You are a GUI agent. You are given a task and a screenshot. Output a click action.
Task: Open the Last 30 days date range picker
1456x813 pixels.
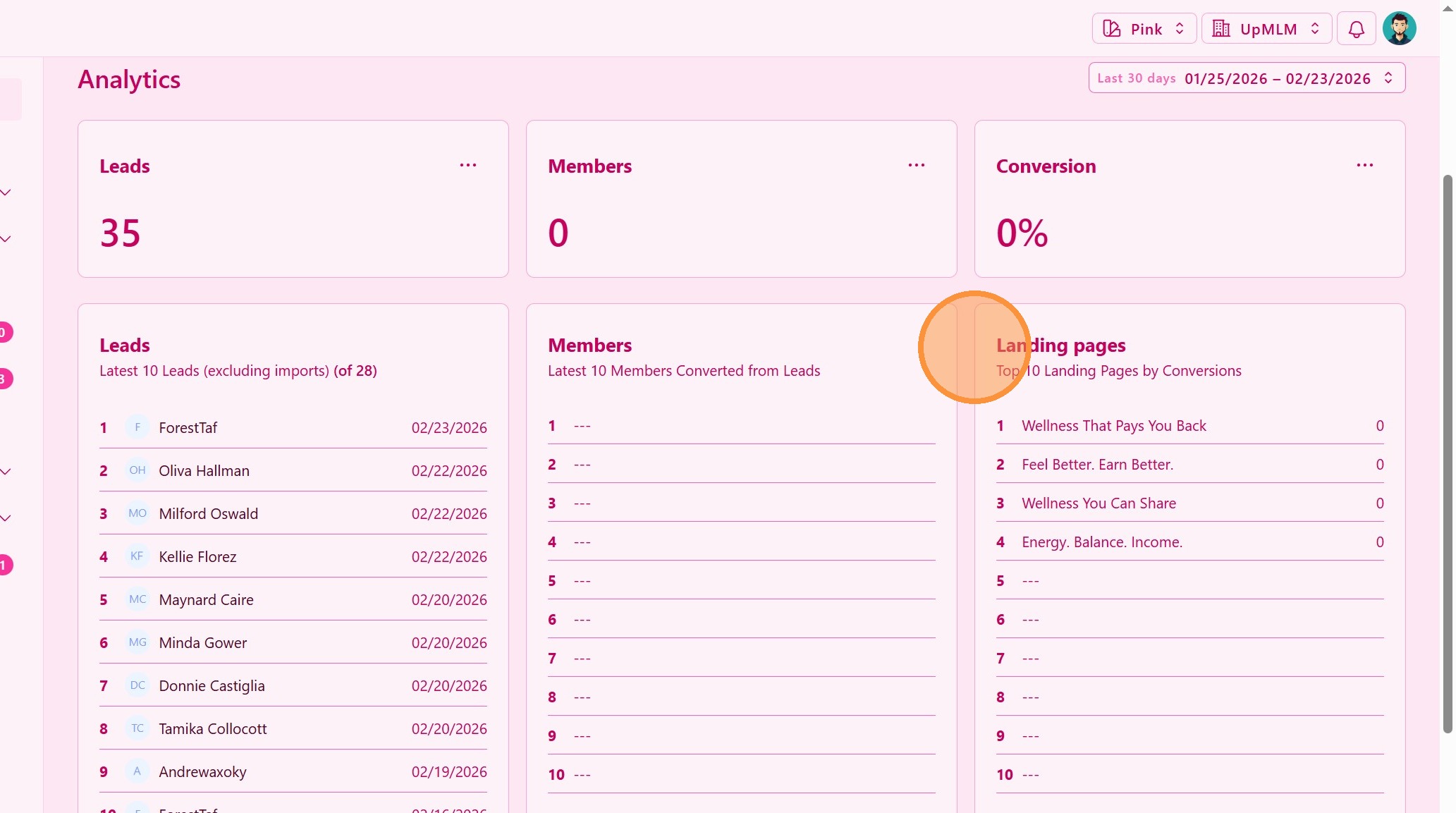coord(1246,78)
